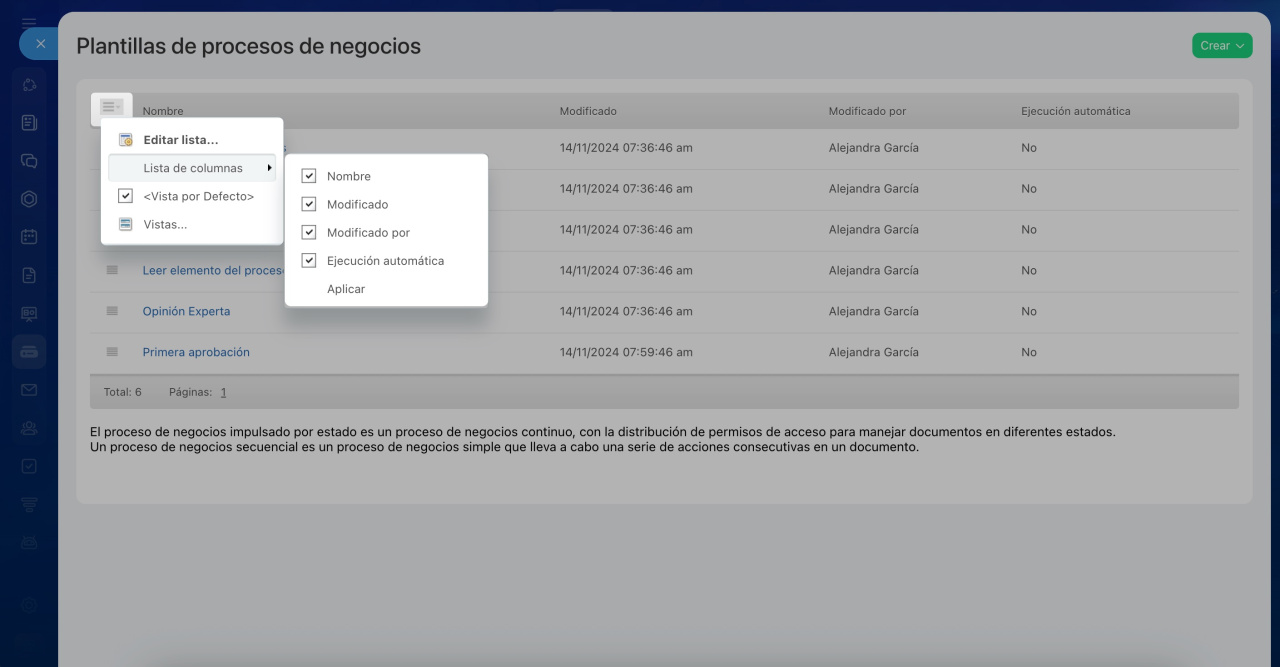Open row menu for Opinión Experta
This screenshot has height=667, width=1280.
[x=112, y=311]
